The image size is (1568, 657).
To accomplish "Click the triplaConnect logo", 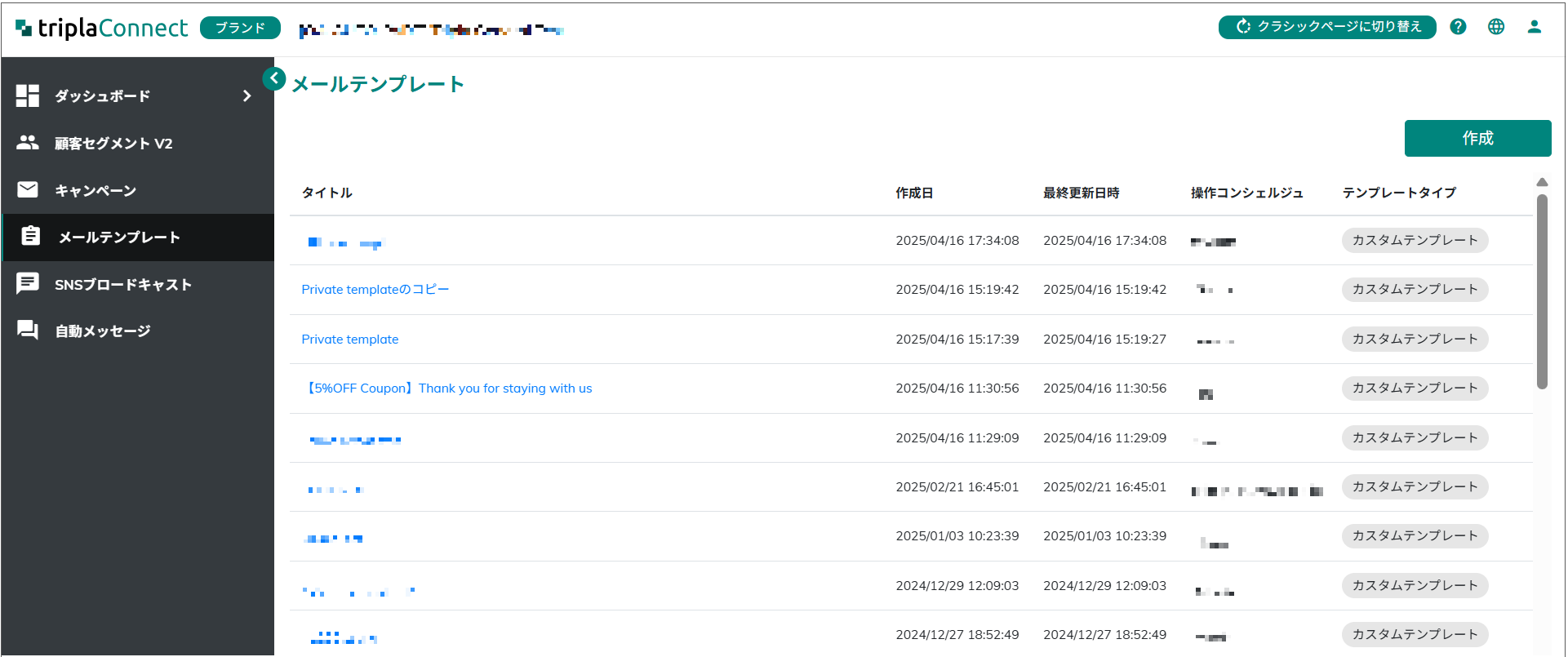I will tap(101, 28).
